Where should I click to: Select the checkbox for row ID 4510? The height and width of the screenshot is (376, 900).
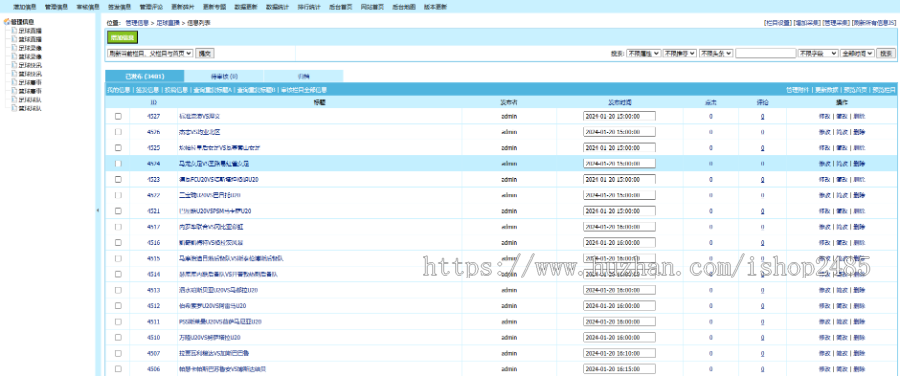click(x=118, y=337)
